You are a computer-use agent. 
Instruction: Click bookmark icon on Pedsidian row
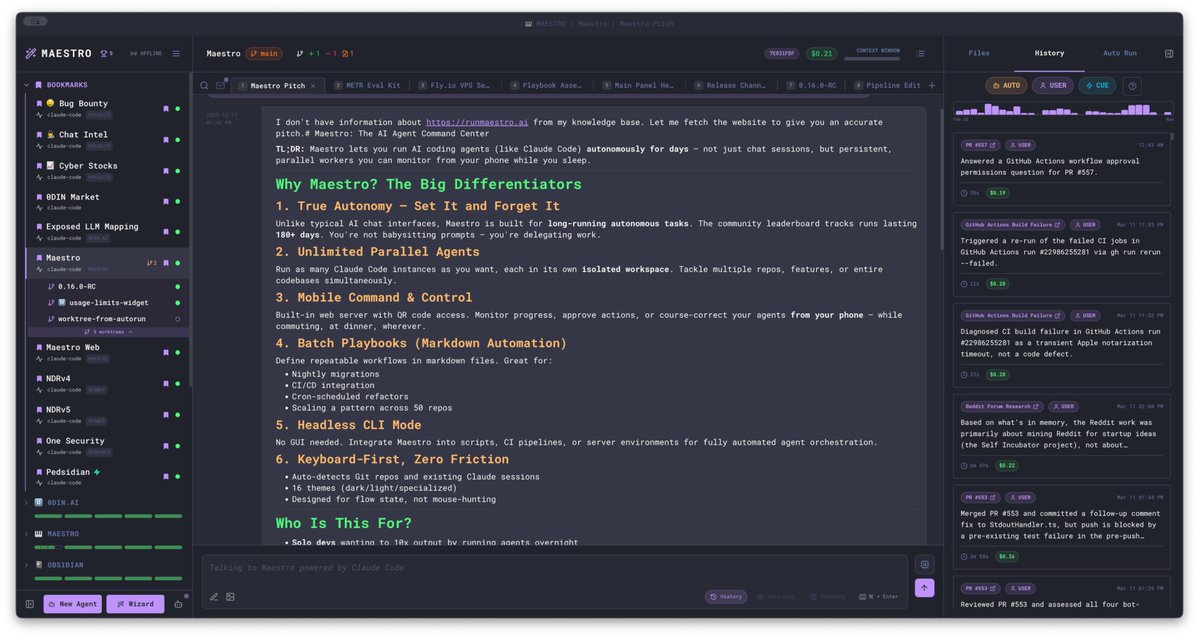coord(166,476)
